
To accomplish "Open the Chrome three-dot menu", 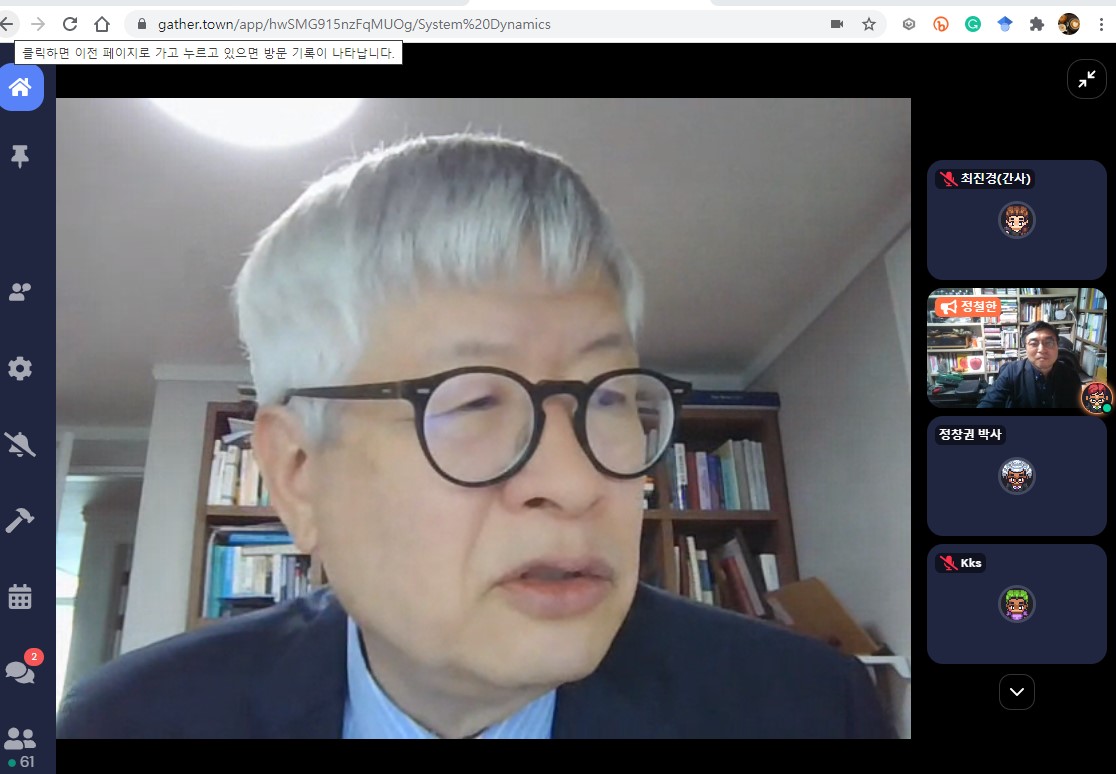I will pos(1101,24).
